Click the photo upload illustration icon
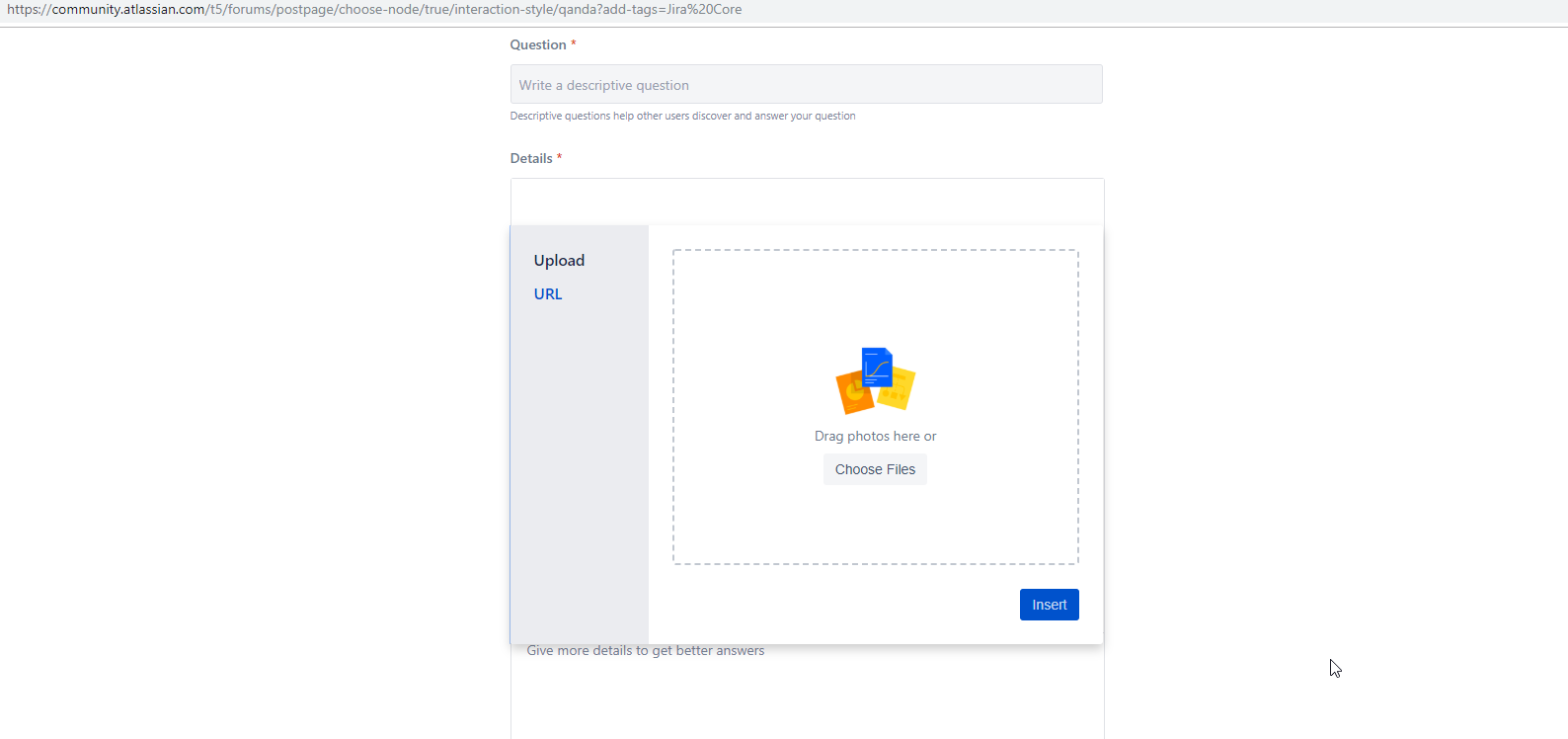The image size is (1568, 739). pyautogui.click(x=876, y=380)
